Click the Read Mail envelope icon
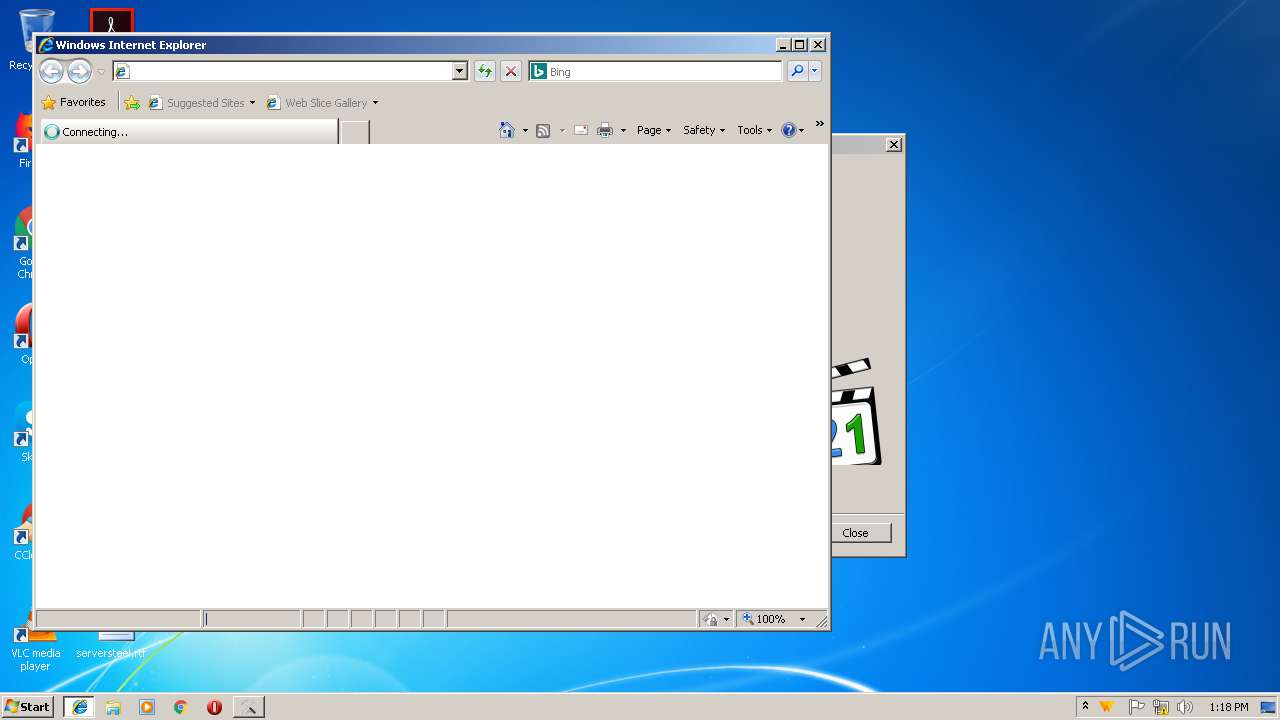Viewport: 1280px width, 720px height. (581, 130)
